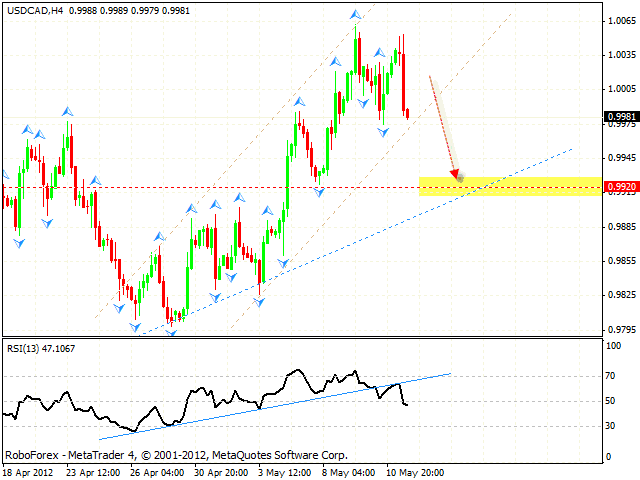This screenshot has width=640, height=480.
Task: Click the USDCAD,H4 chart title
Action: coord(36,9)
